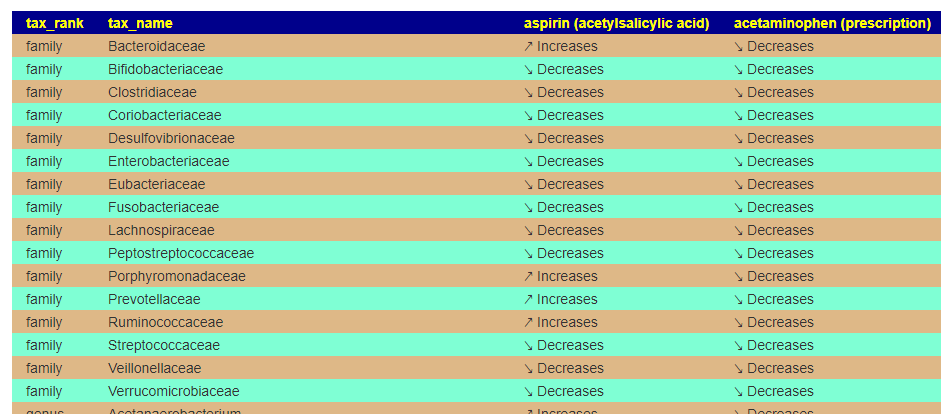Click acetaminophen Decreases value for Bifidobacteriaceae

click(774, 69)
